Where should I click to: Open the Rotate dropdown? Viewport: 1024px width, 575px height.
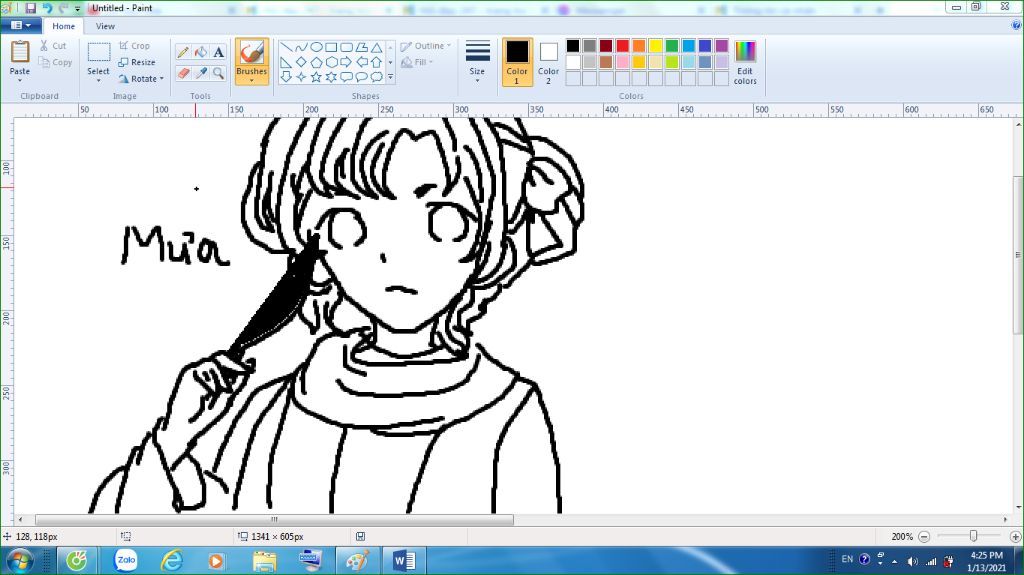[x=141, y=78]
